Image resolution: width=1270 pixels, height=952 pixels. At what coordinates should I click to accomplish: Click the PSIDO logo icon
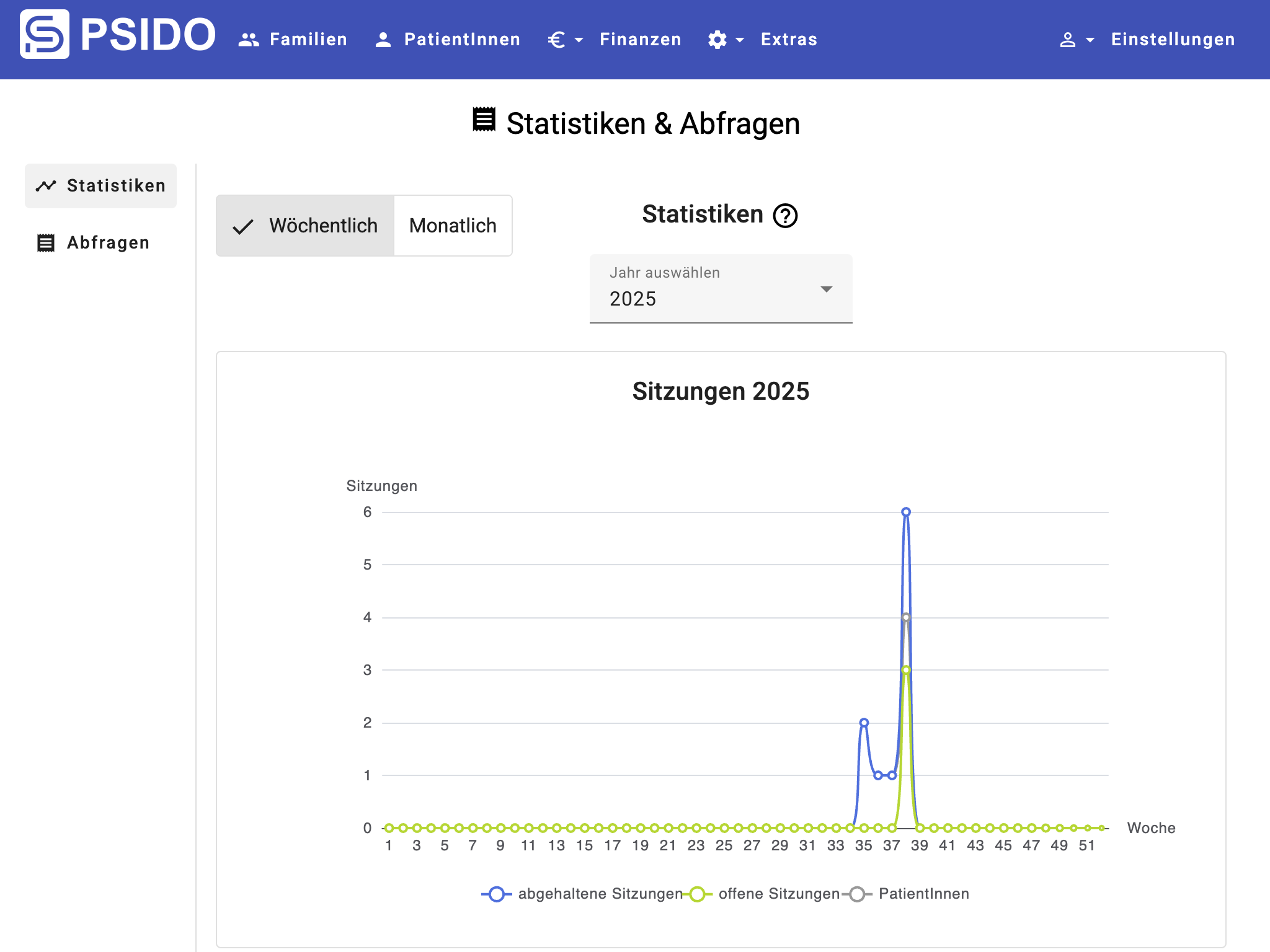(x=44, y=35)
